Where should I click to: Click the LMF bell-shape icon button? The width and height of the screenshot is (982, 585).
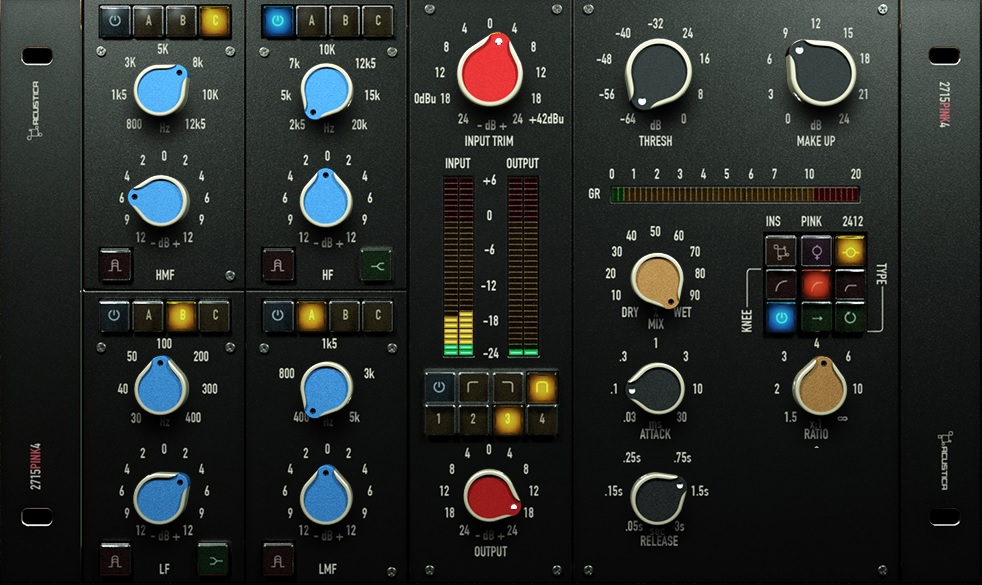point(279,560)
